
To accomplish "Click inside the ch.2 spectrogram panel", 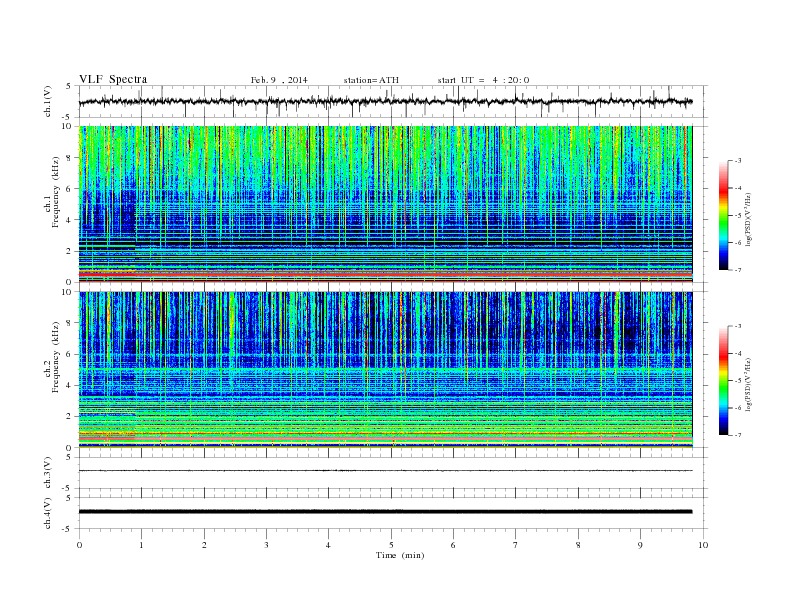I will coord(385,369).
